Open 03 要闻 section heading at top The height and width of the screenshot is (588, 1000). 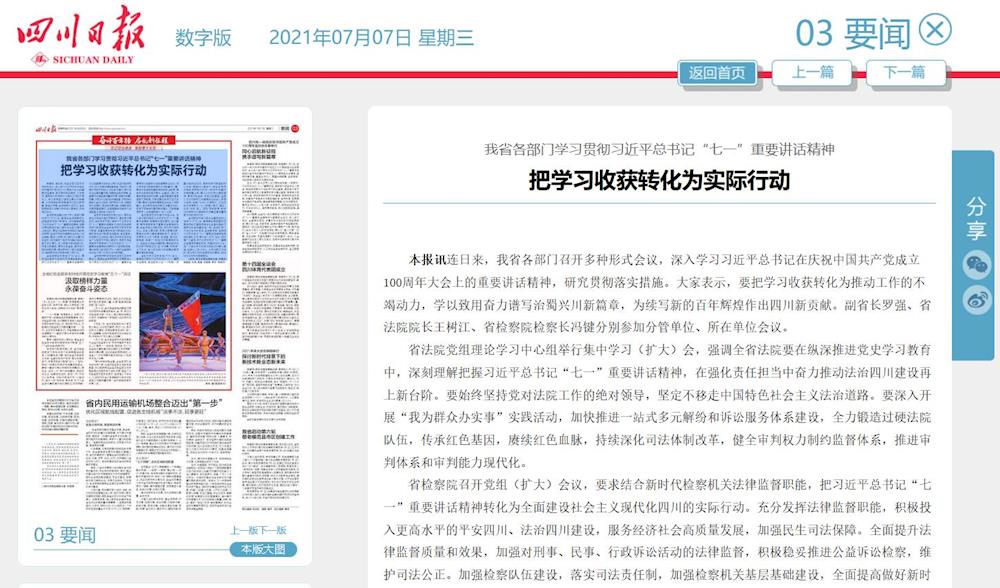853,33
